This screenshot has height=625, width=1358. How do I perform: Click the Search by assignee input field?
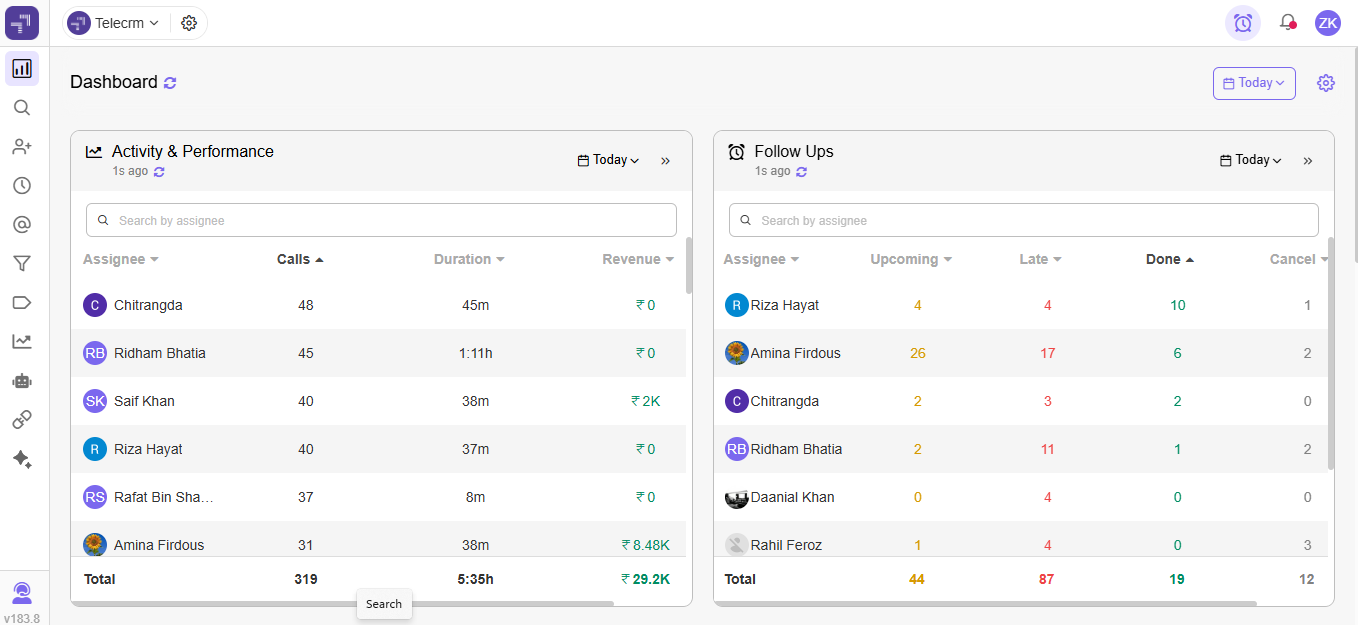380,219
